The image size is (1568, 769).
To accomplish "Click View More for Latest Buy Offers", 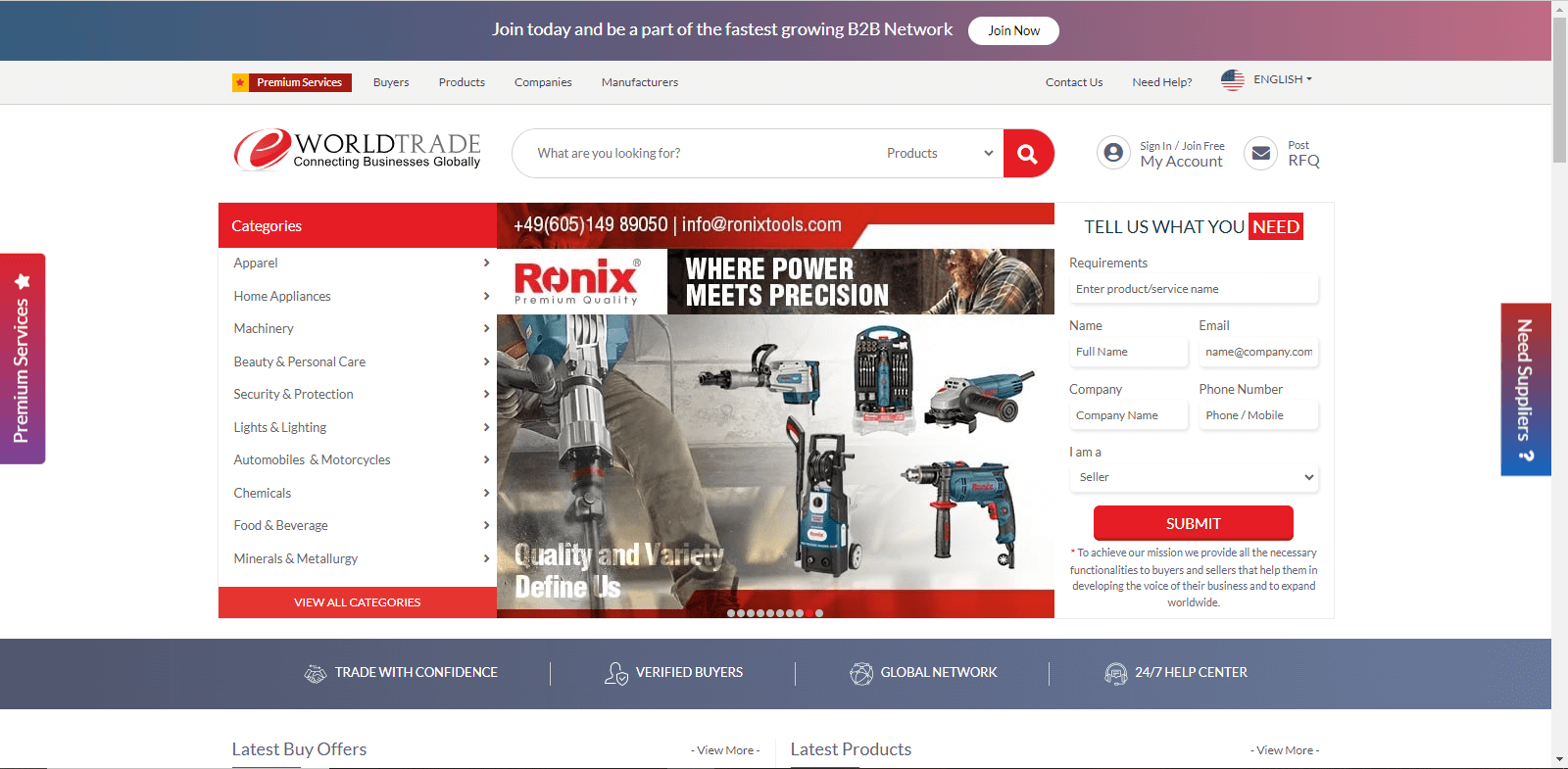I will [725, 750].
